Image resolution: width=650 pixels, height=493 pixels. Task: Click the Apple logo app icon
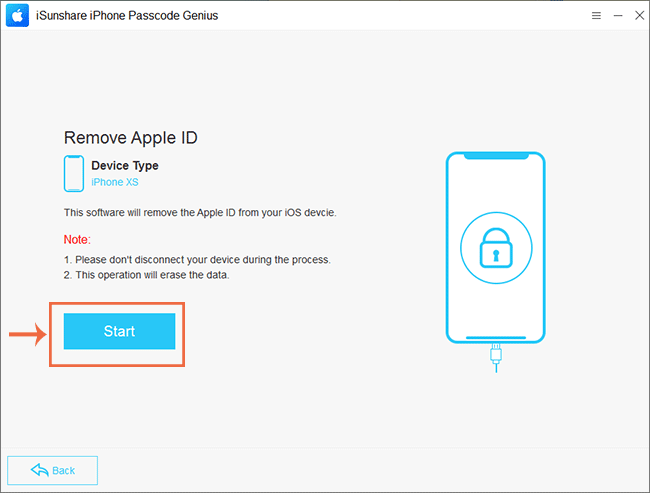(17, 15)
